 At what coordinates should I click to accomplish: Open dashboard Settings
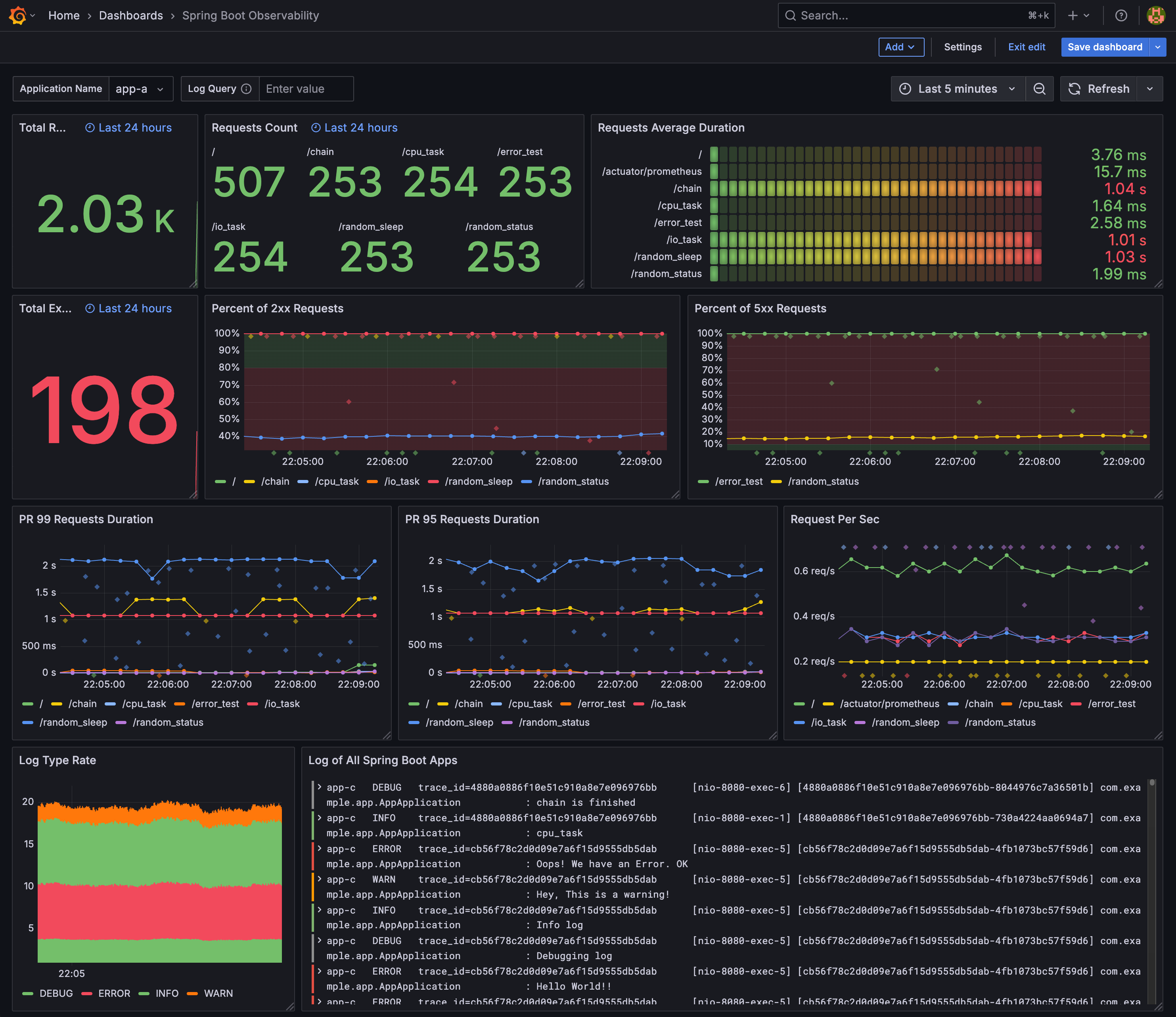coord(963,47)
